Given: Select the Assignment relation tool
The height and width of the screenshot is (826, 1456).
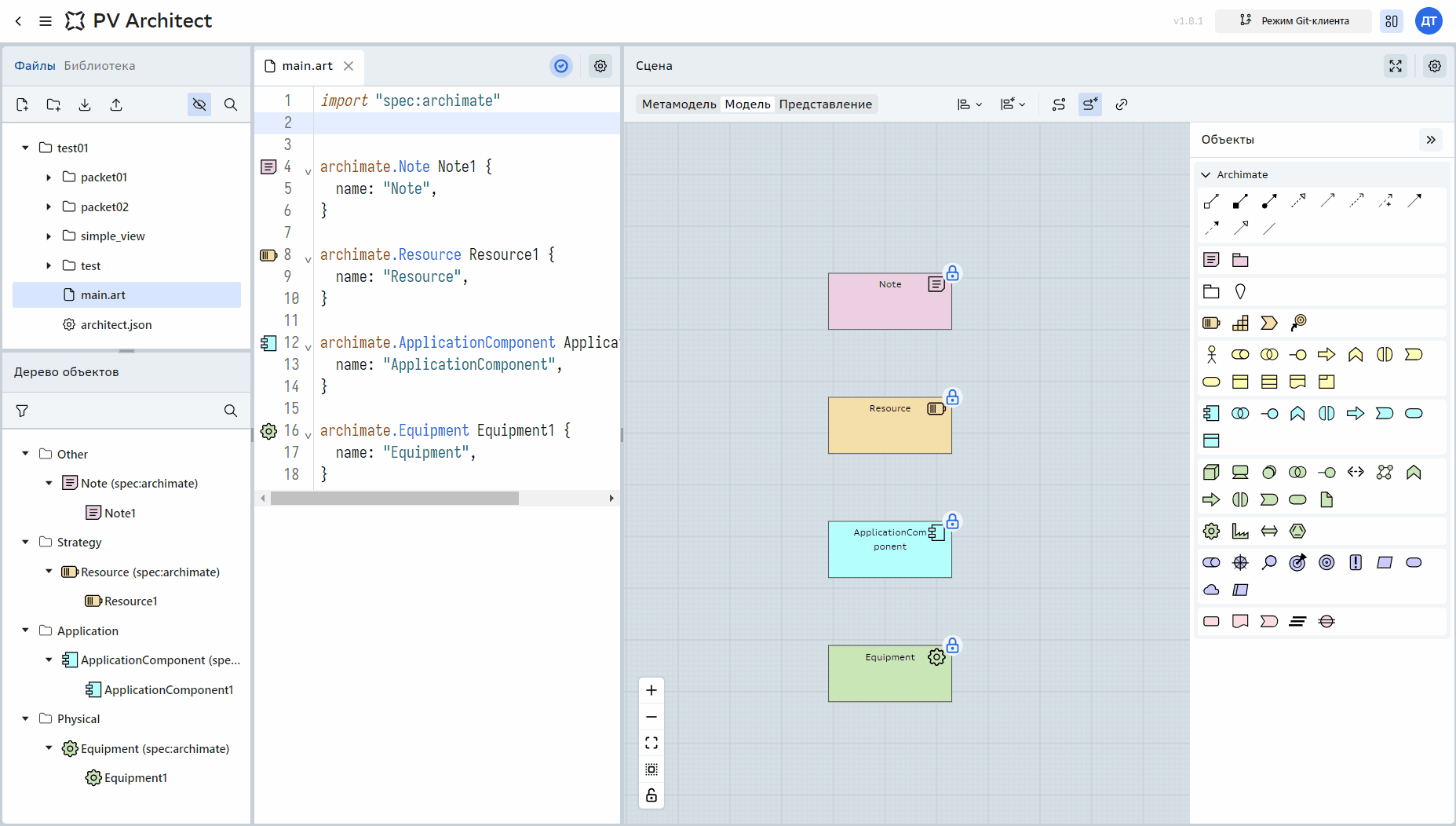Looking at the screenshot, I should [1269, 202].
